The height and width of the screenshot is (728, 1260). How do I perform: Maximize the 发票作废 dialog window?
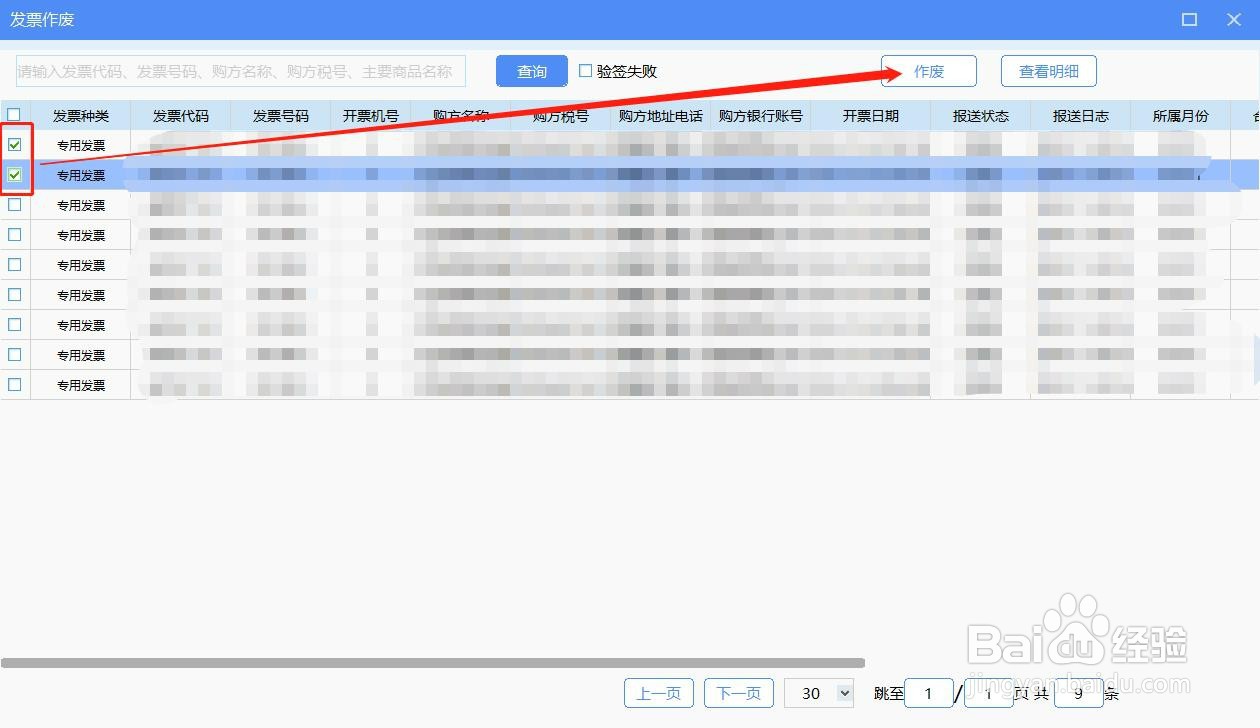coord(1188,19)
